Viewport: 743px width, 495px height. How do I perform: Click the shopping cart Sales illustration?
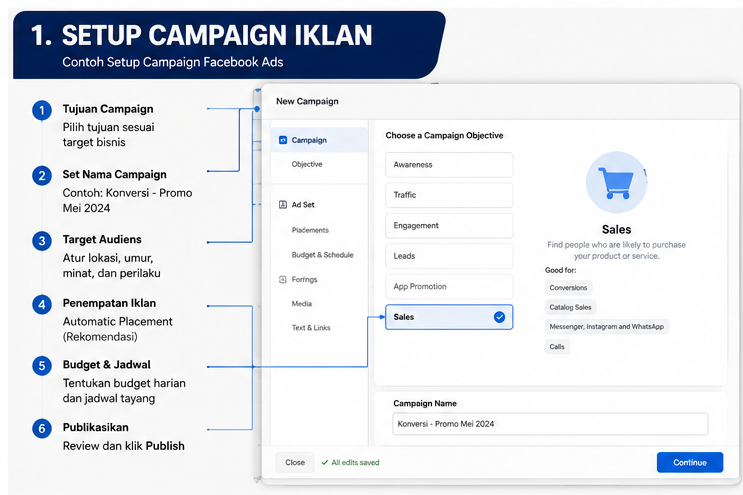pos(616,182)
